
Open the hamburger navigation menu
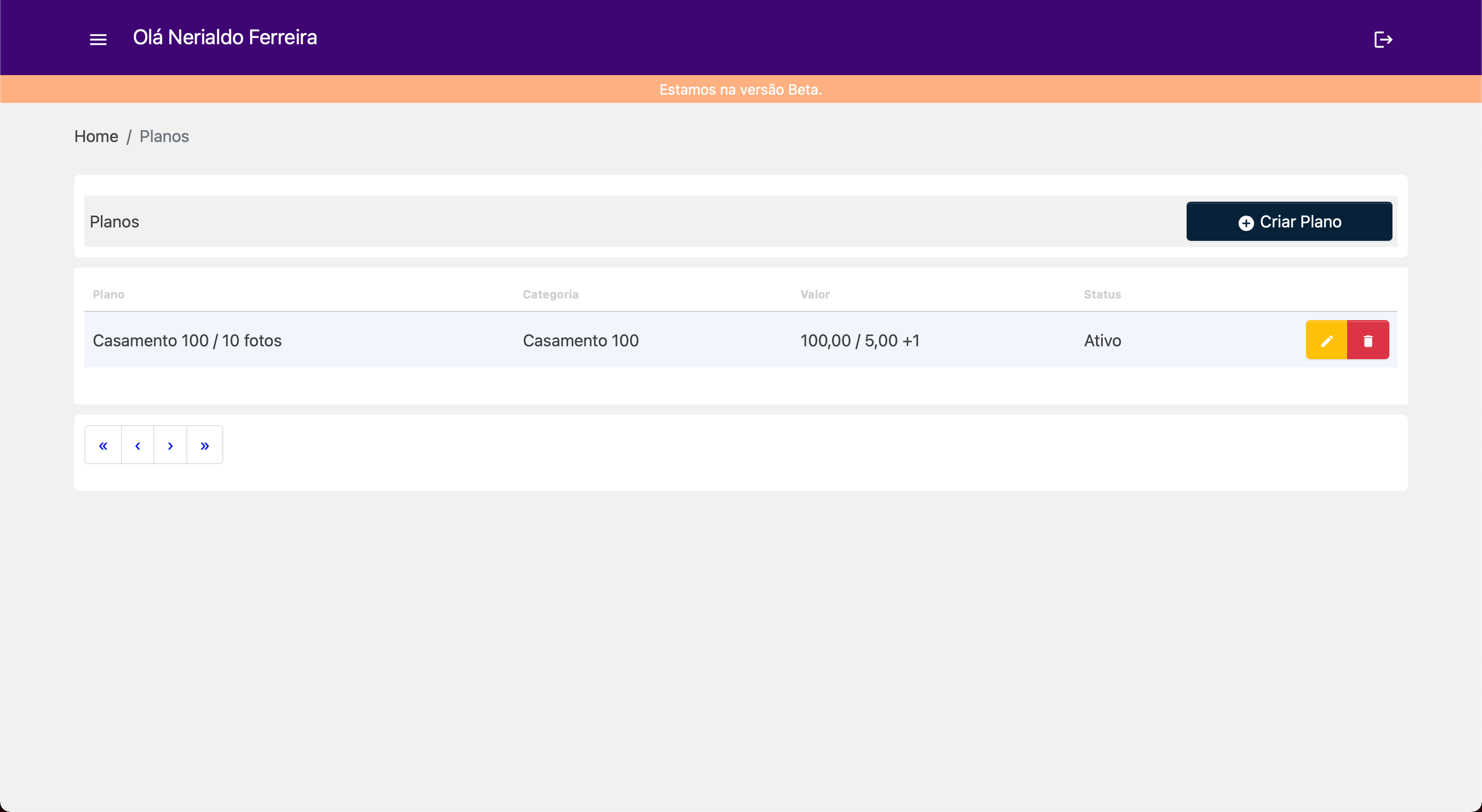point(98,39)
